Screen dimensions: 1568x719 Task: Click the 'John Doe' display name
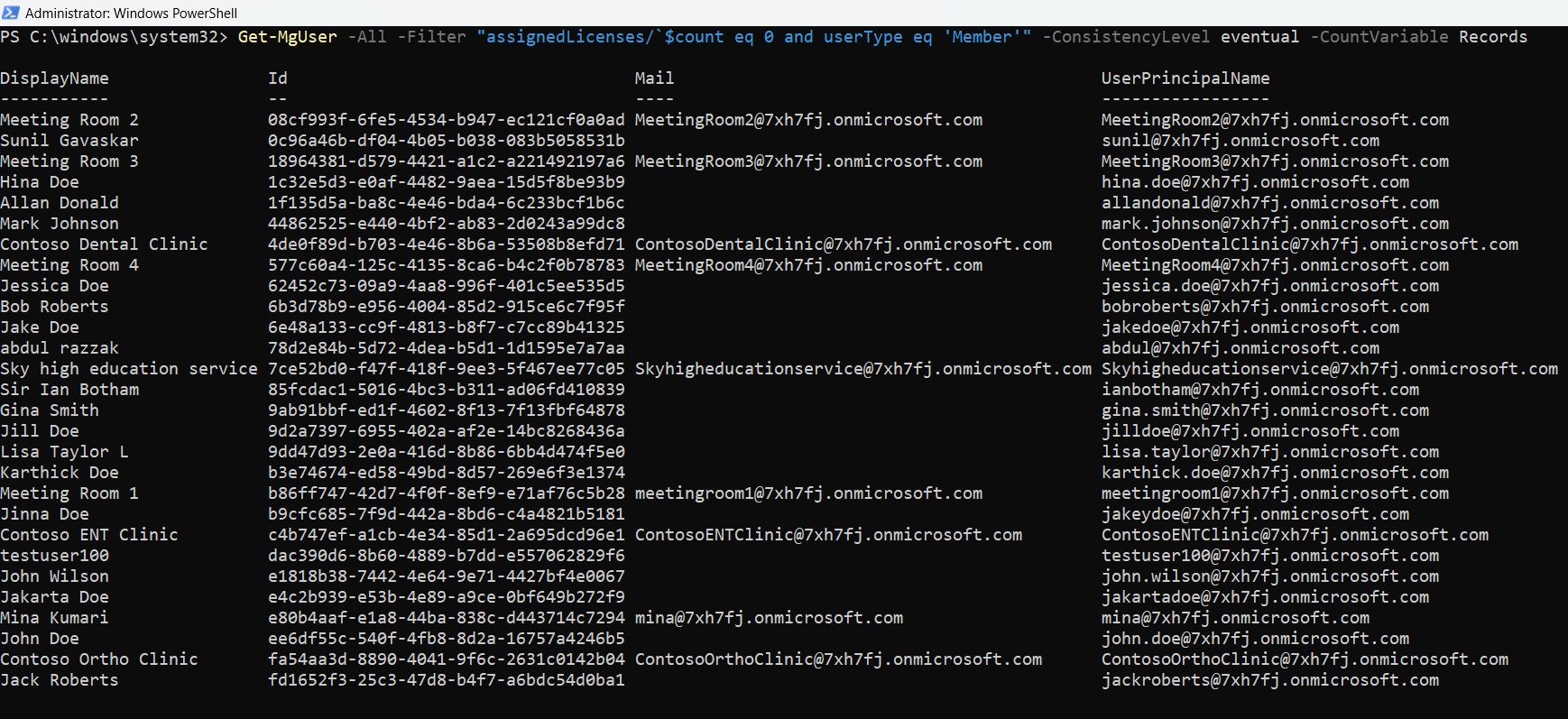pos(40,639)
